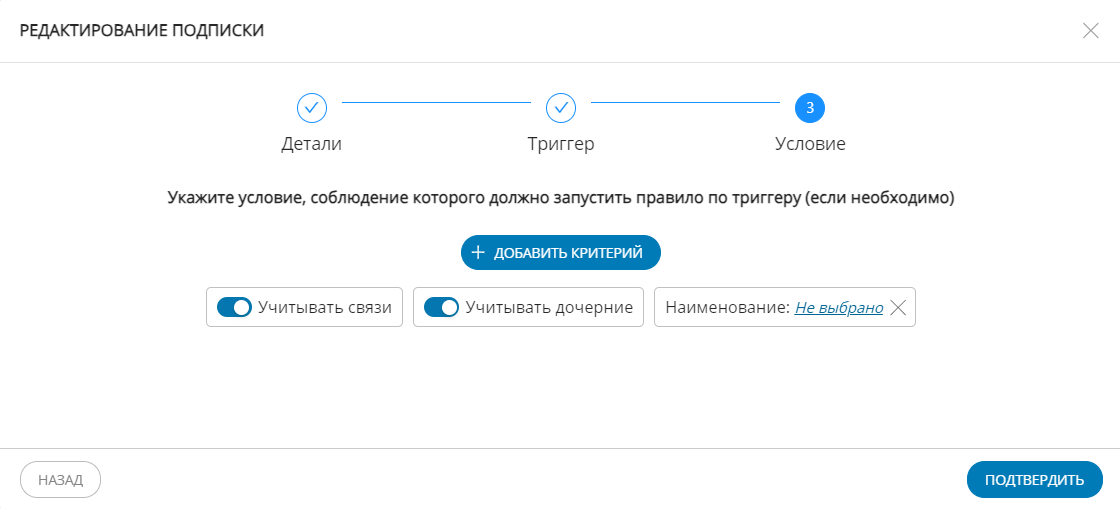The image size is (1120, 508).
Task: Select the Условие step label
Action: tap(810, 144)
